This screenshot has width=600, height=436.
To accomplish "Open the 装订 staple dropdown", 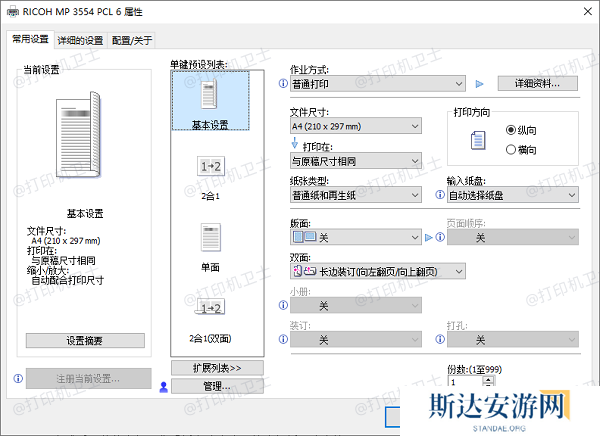I will tap(356, 339).
